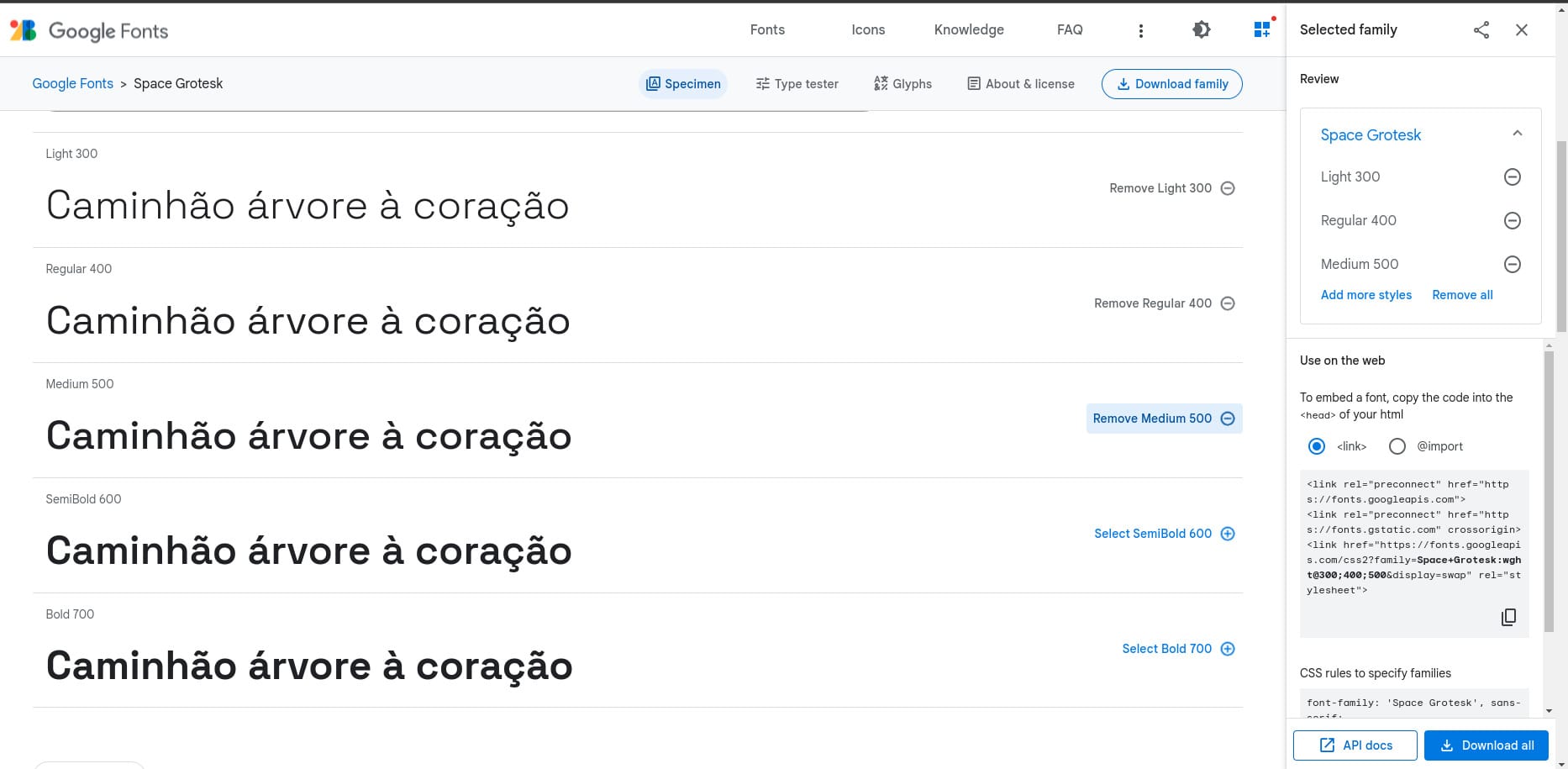Switch to the Specimen tab
The image size is (1568, 769).
pyautogui.click(x=683, y=84)
